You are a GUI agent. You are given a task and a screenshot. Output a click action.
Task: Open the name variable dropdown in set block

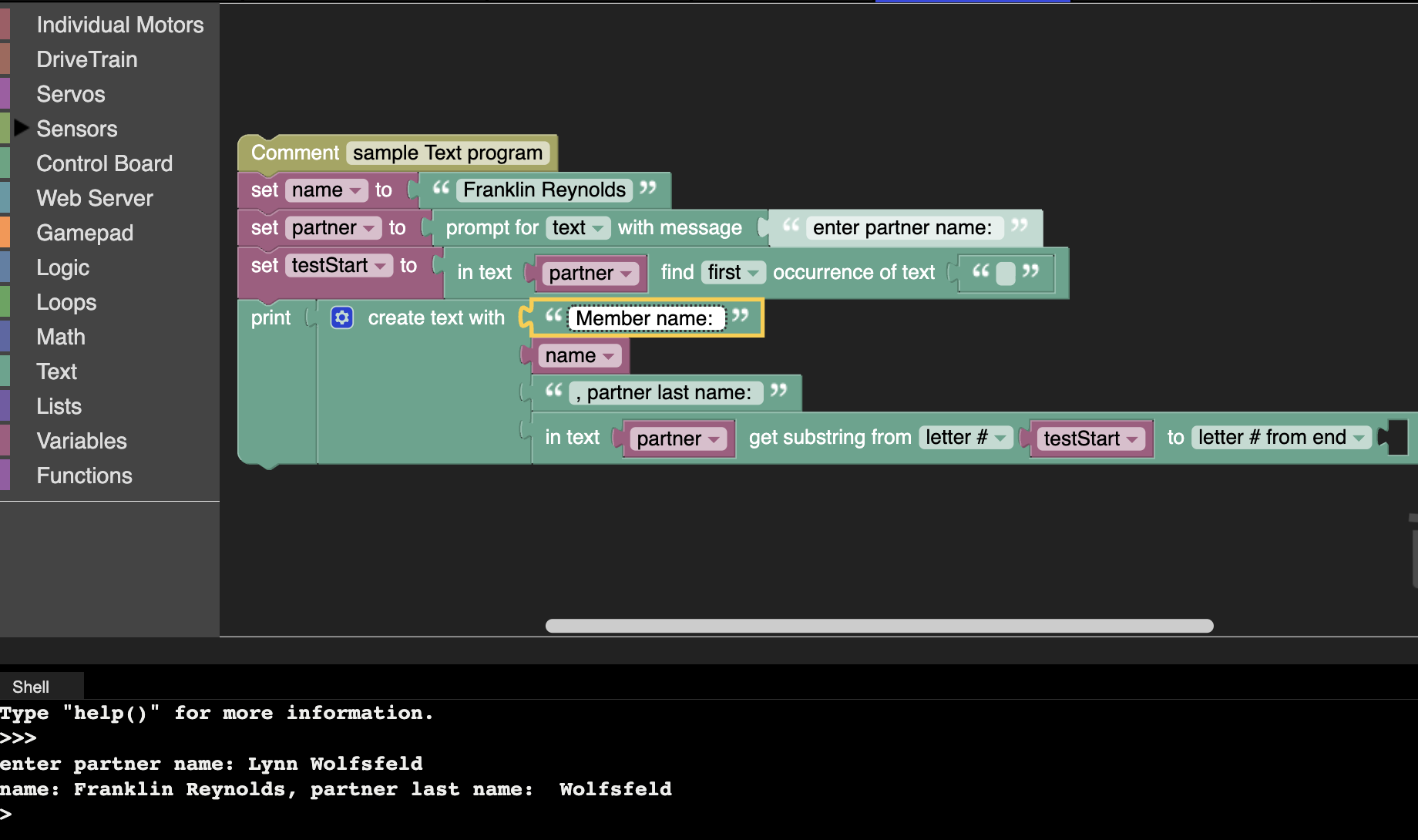(x=326, y=190)
